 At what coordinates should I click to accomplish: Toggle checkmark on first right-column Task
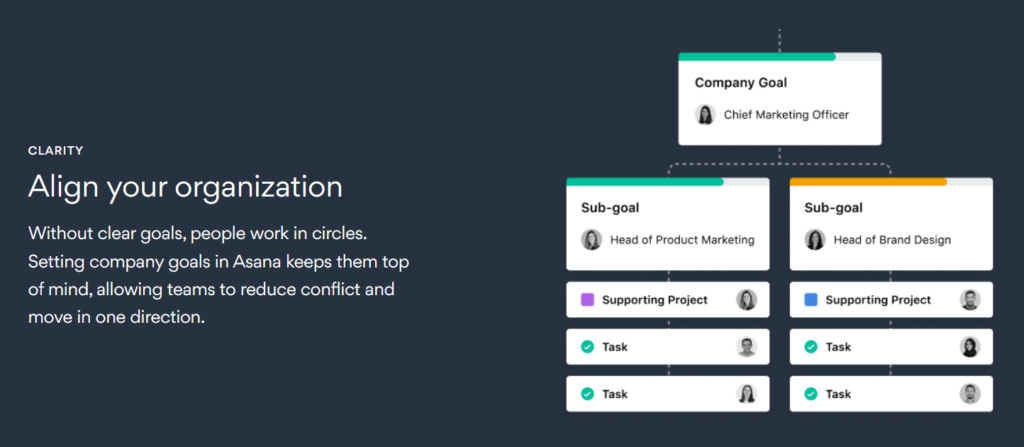[811, 347]
